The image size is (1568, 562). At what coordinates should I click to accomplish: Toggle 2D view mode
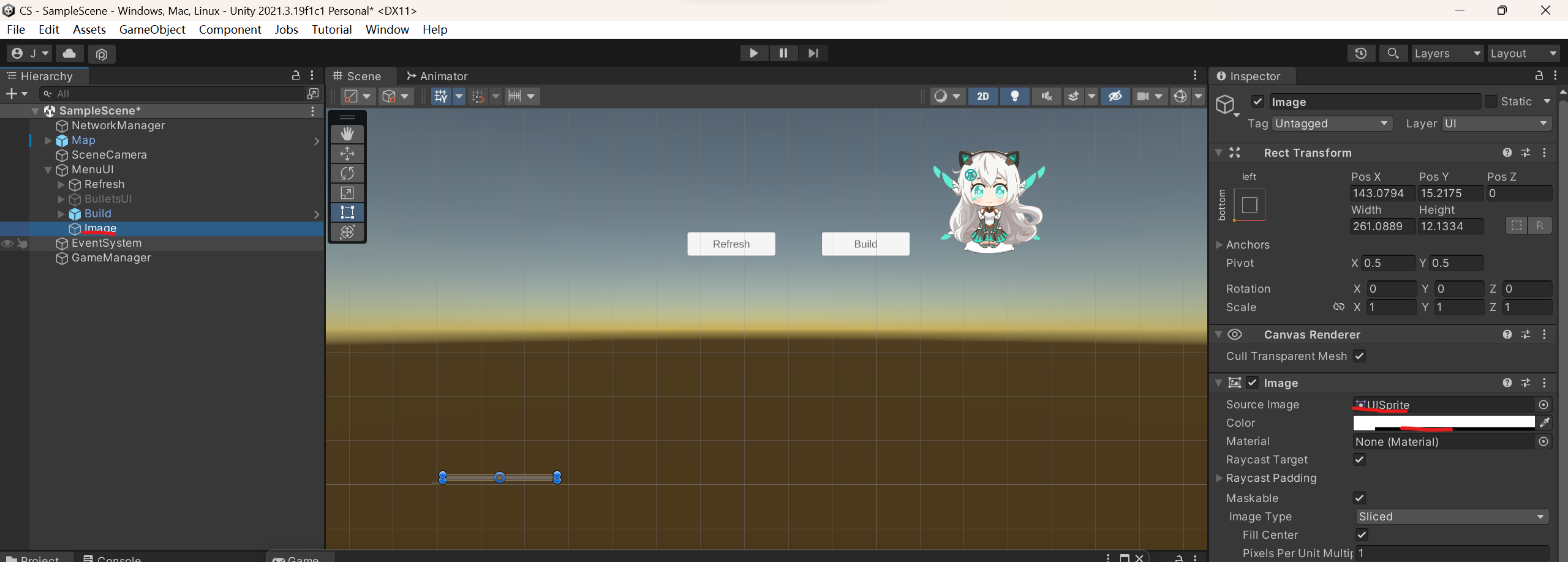[x=983, y=96]
